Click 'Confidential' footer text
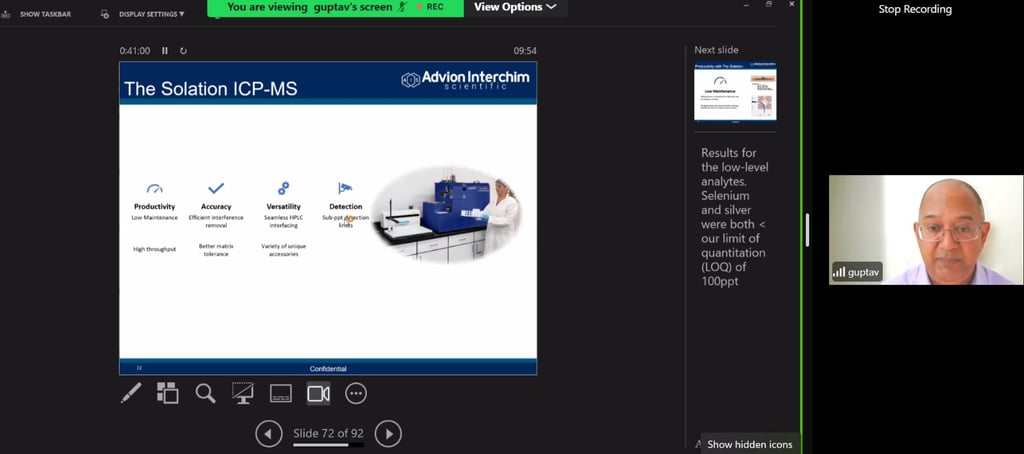The width and height of the screenshot is (1024, 454). (328, 368)
